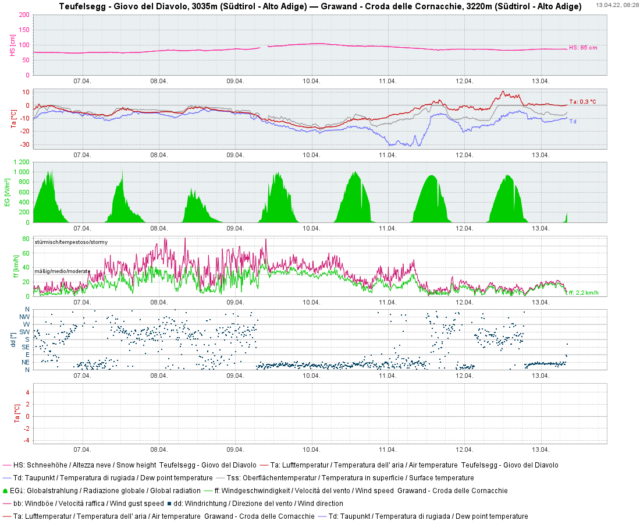This screenshot has width=640, height=524.
Task: Click the green EG global radiation legend square
Action: pos(7,491)
